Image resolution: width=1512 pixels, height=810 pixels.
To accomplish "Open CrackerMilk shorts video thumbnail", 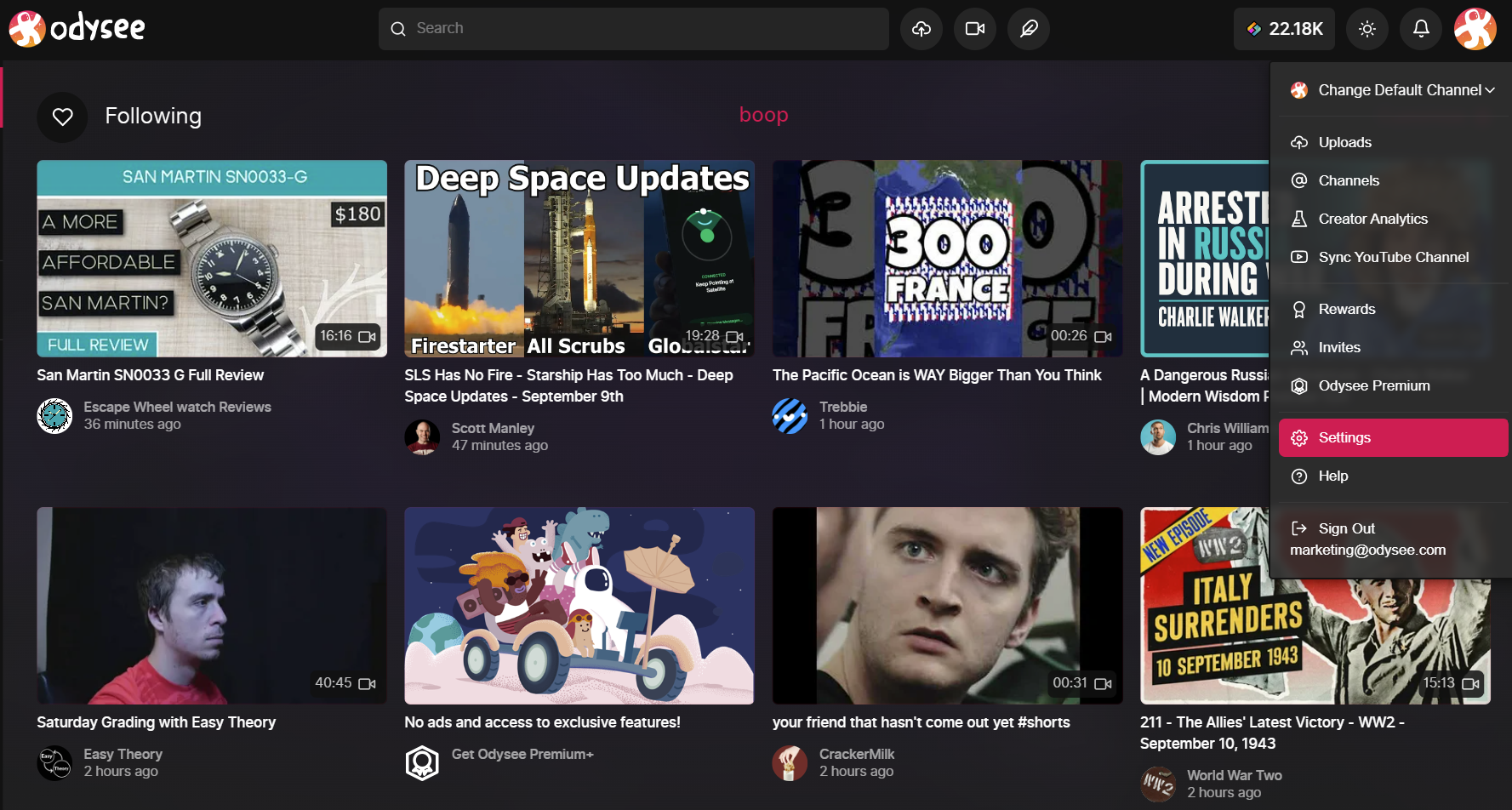I will click(x=947, y=606).
